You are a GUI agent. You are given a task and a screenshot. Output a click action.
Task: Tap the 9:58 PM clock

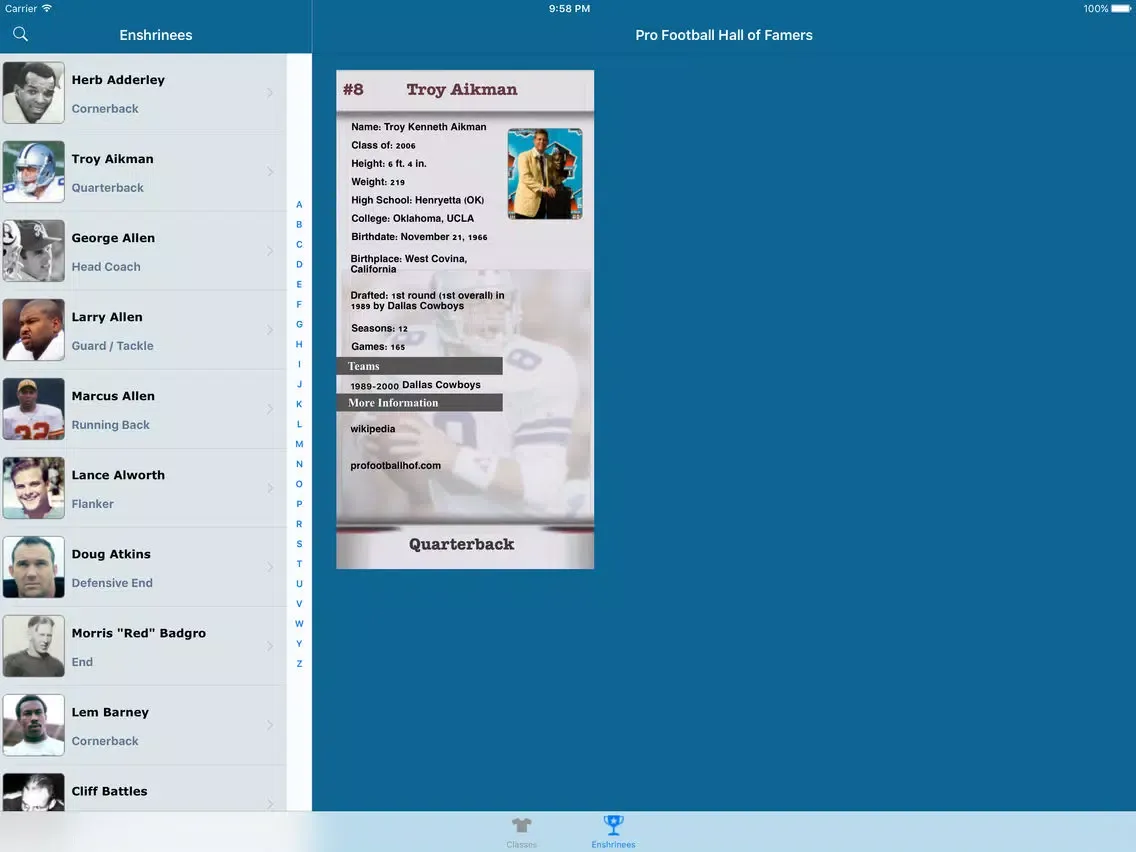(569, 9)
